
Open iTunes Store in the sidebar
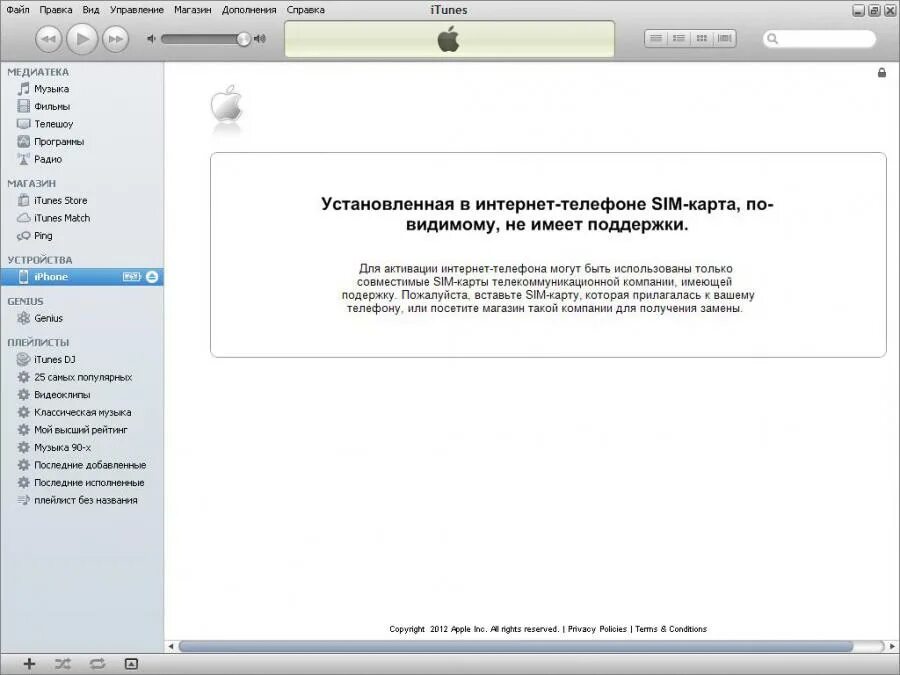(82, 200)
